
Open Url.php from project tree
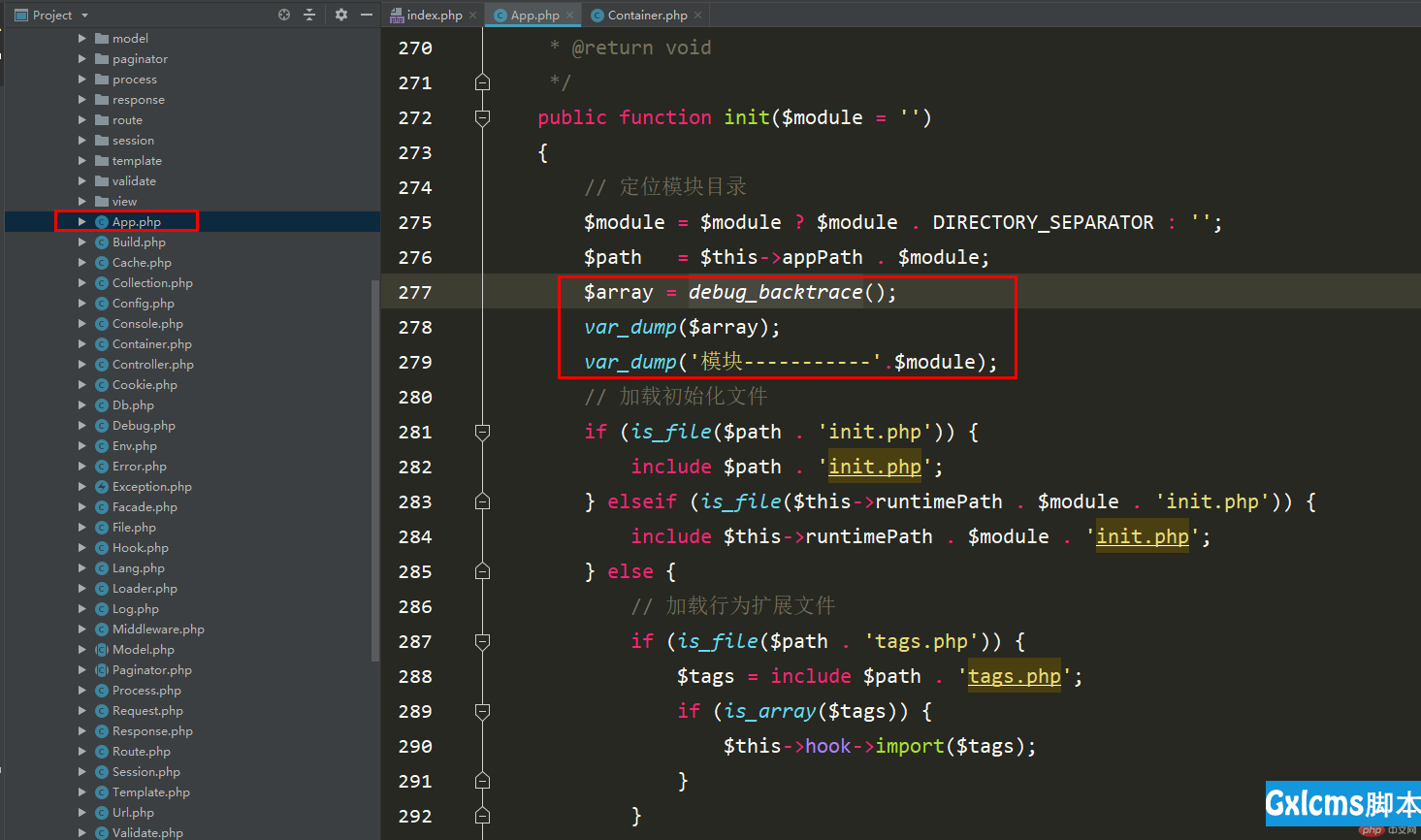click(133, 813)
